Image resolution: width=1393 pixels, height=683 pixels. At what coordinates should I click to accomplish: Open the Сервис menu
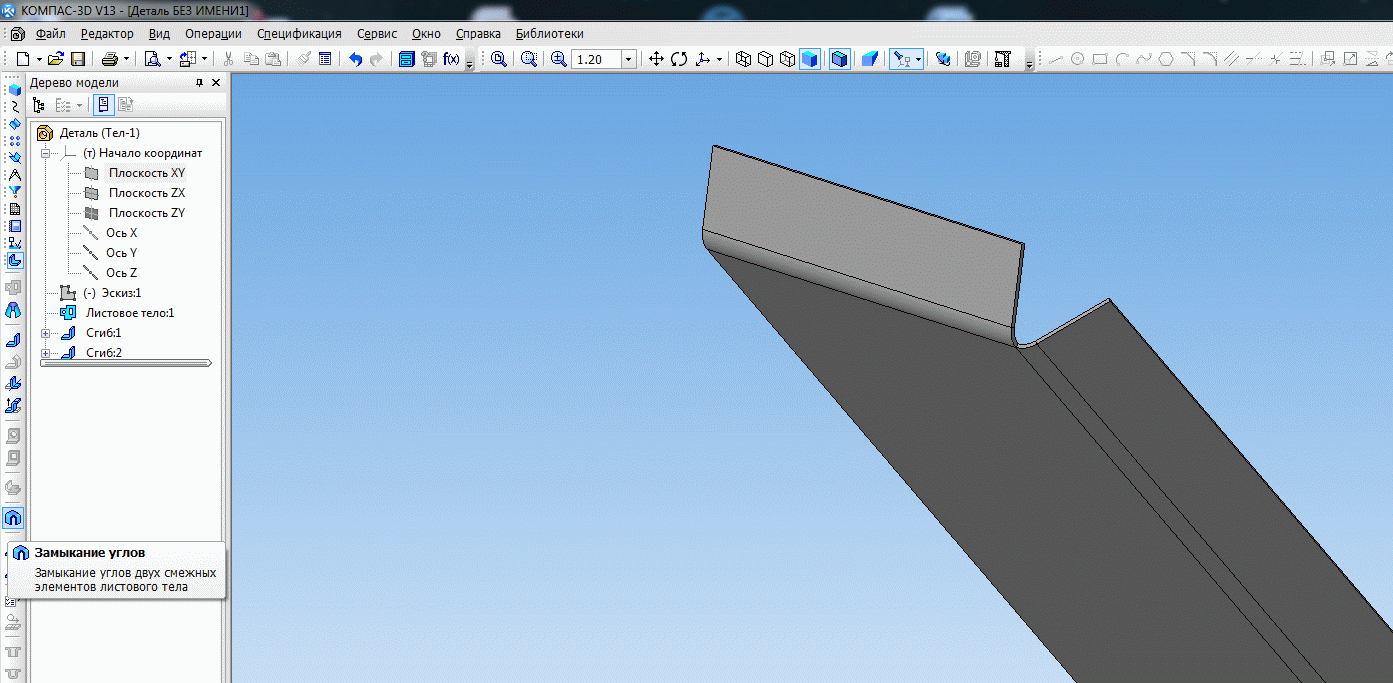[377, 33]
